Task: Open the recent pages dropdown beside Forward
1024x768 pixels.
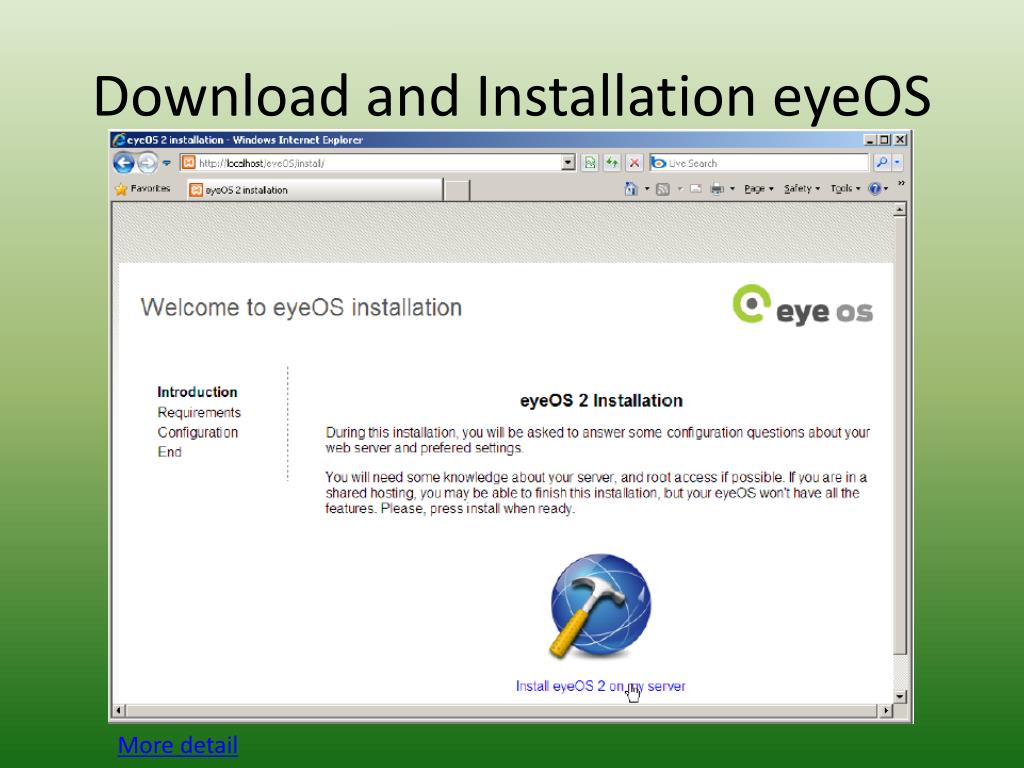Action: (x=167, y=163)
